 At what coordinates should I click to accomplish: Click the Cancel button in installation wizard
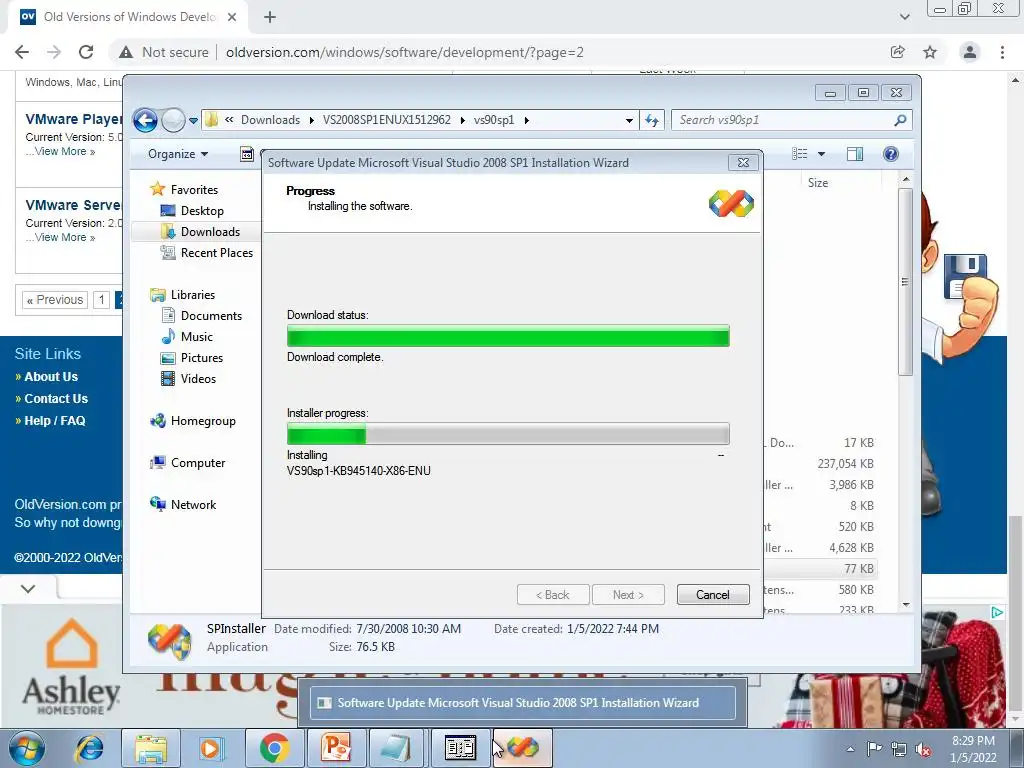click(x=712, y=594)
